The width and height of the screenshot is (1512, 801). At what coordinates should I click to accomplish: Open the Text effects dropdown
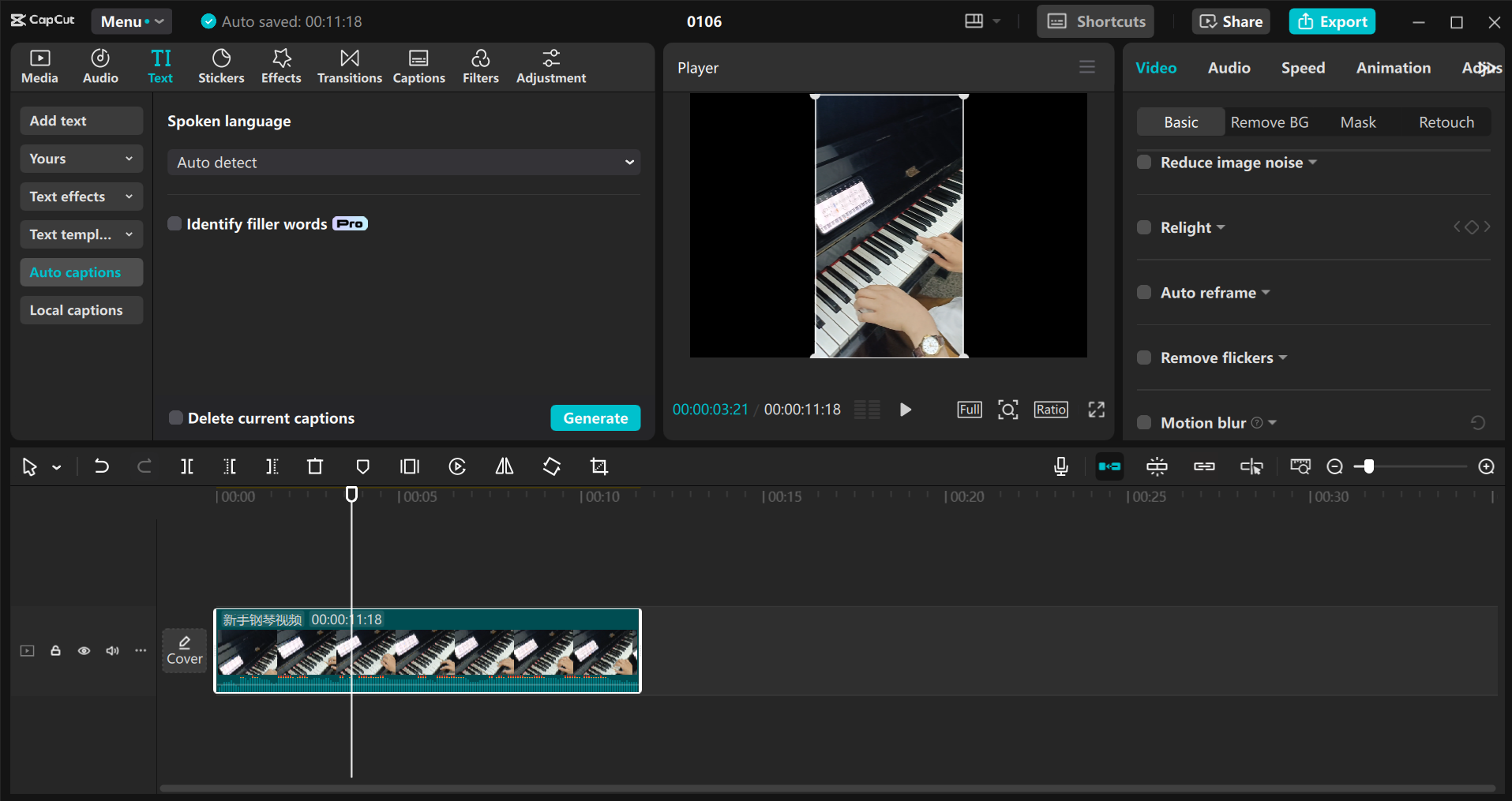coord(81,197)
